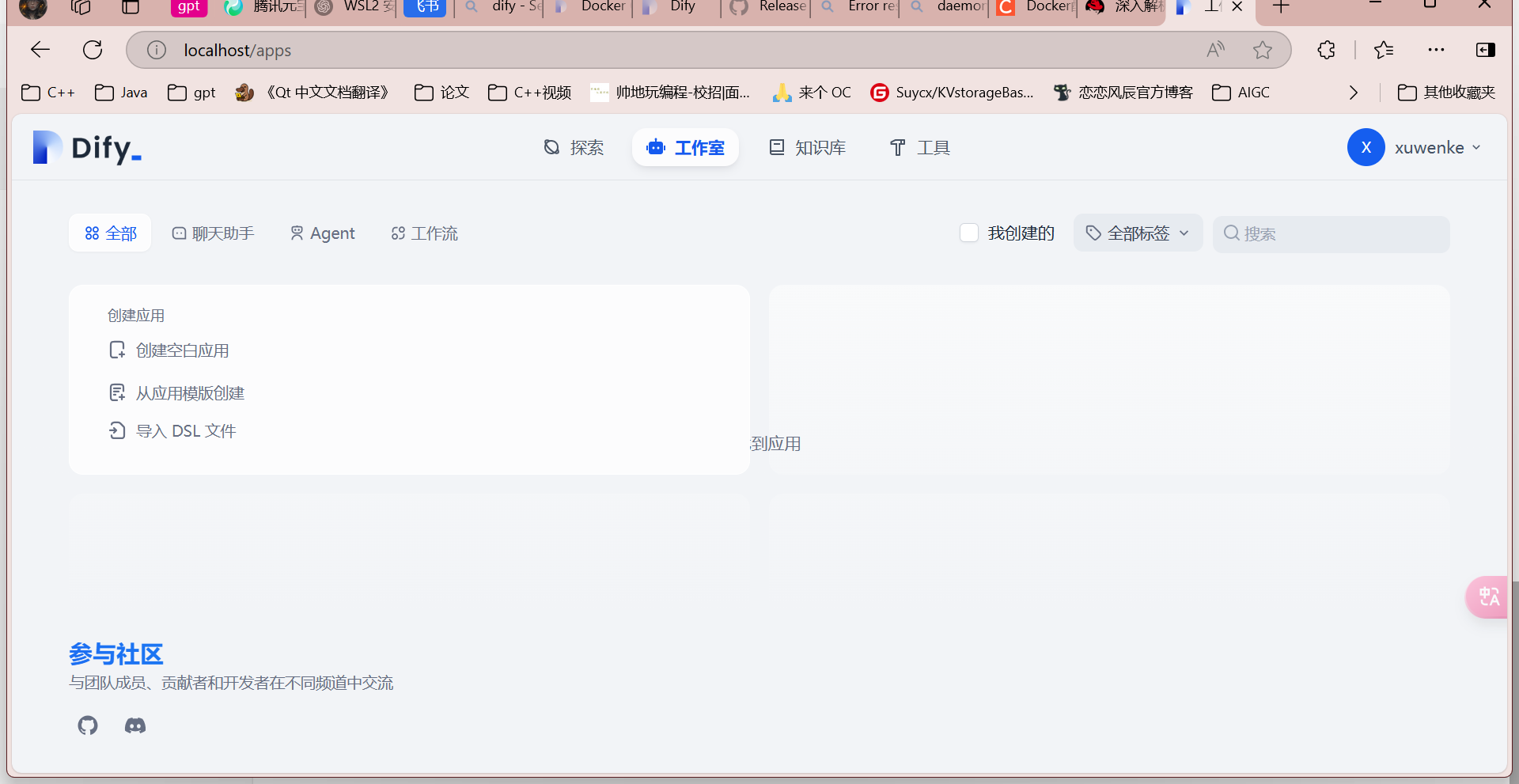Open the Favorites list icon
Viewport: 1519px width, 784px height.
pyautogui.click(x=1384, y=50)
